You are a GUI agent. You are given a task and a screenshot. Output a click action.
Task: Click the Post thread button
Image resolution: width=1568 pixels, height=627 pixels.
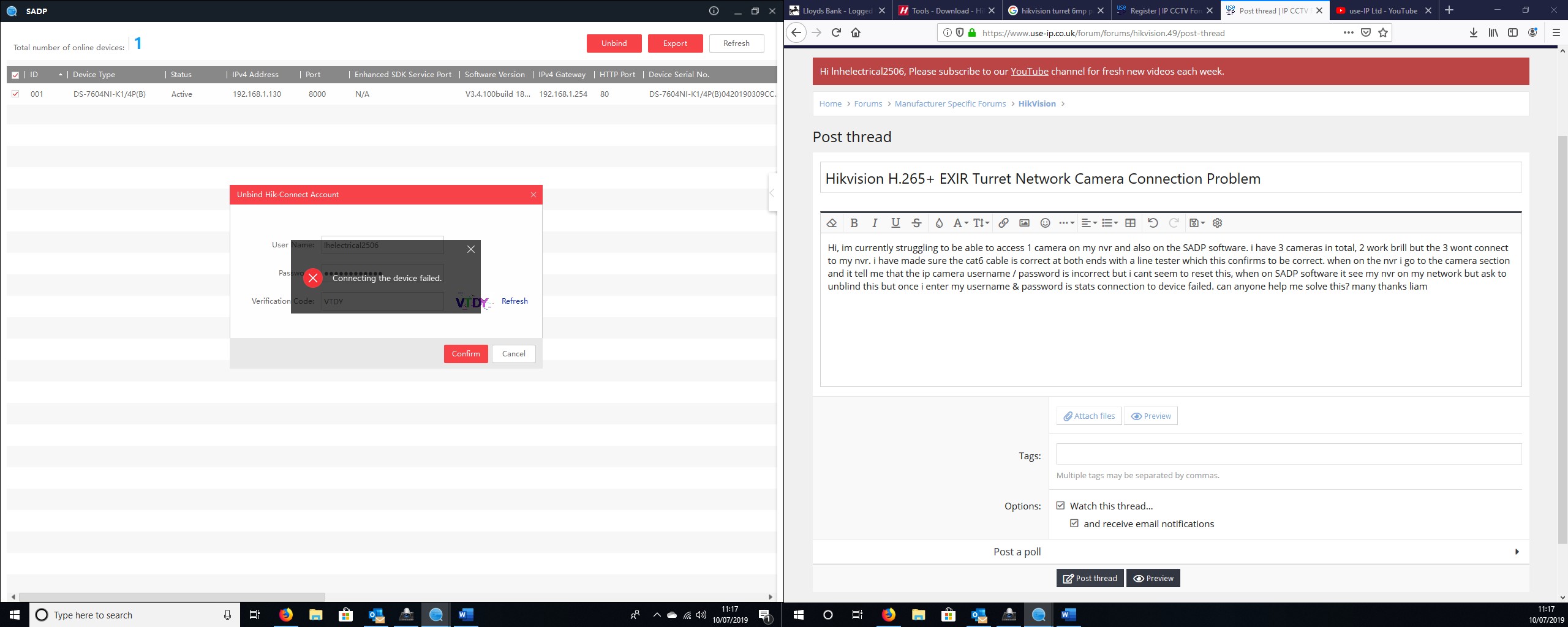[1090, 578]
